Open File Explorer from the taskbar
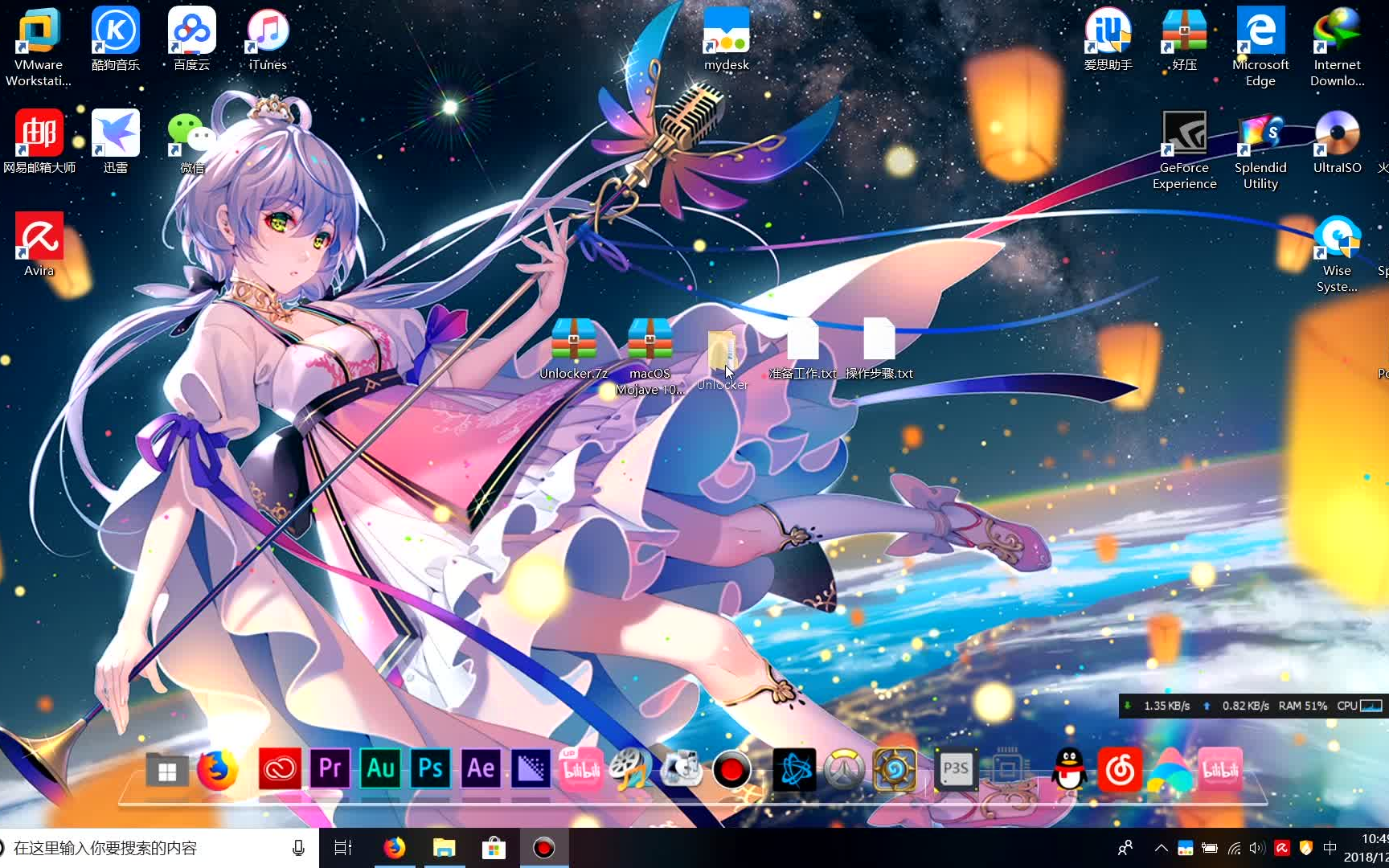The image size is (1389, 868). [444, 848]
